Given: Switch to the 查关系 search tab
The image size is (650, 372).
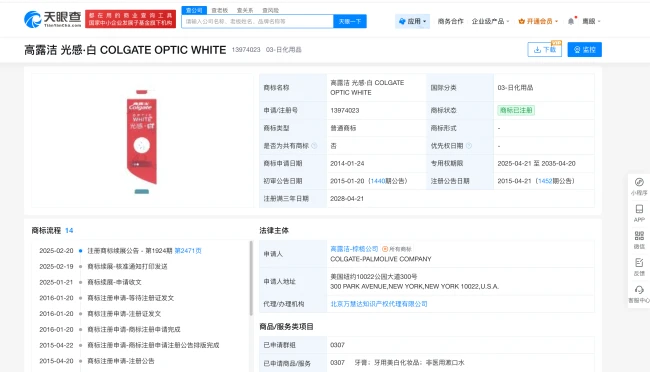Looking at the screenshot, I should pos(245,10).
